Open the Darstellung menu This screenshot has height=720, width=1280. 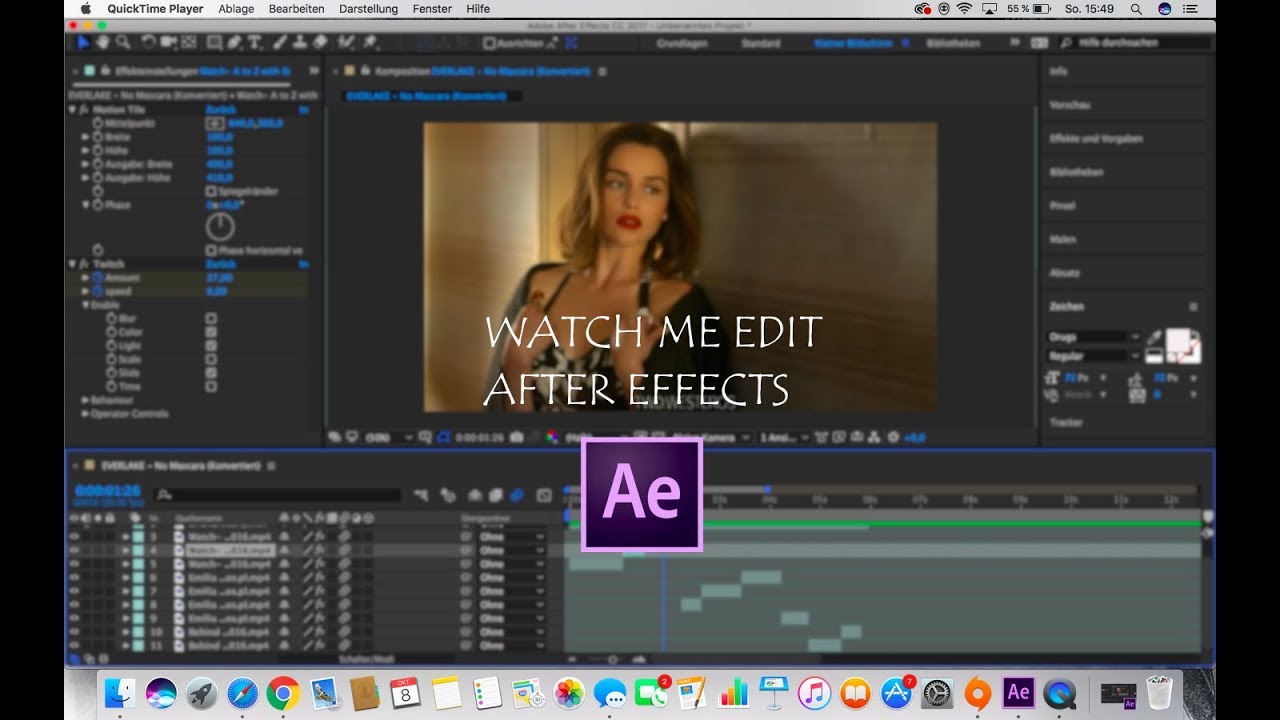point(367,8)
